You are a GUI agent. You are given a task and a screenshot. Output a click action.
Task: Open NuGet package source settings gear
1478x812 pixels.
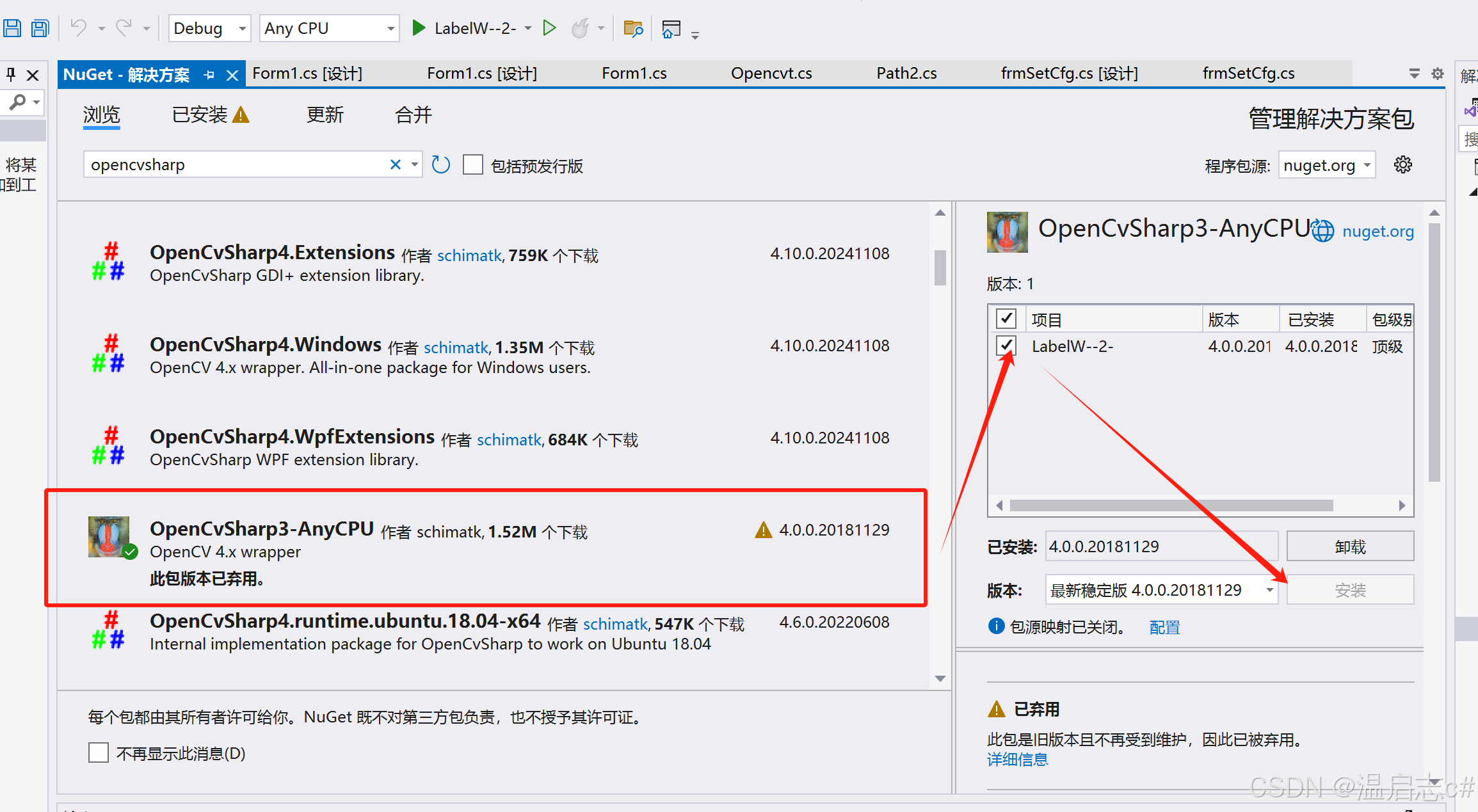point(1403,164)
